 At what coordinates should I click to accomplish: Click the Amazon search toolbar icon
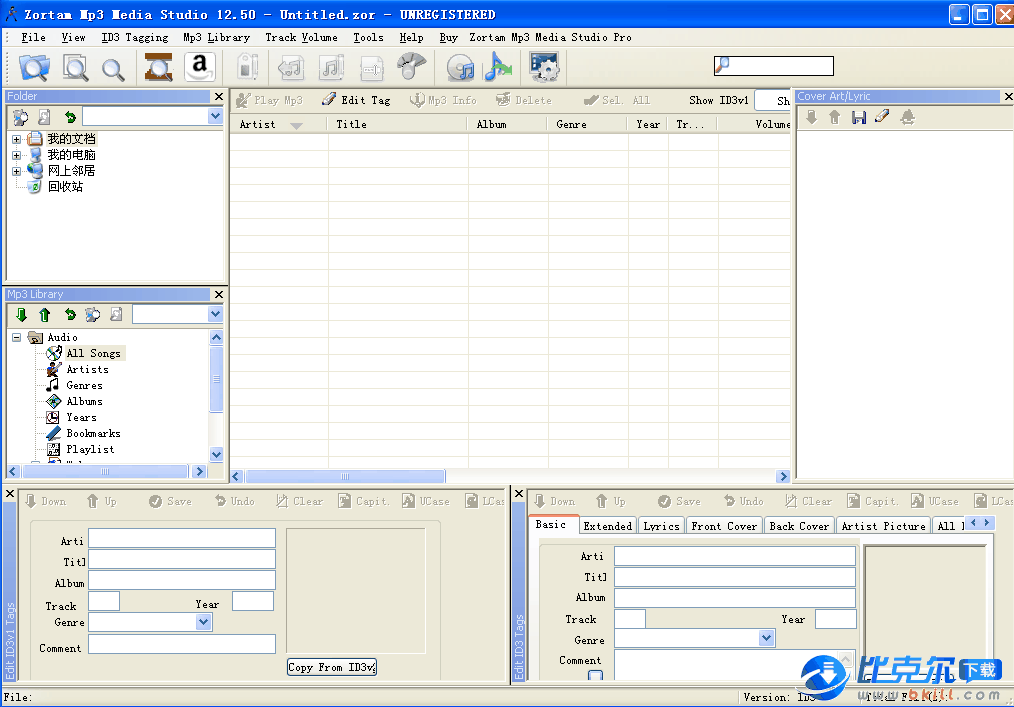199,67
